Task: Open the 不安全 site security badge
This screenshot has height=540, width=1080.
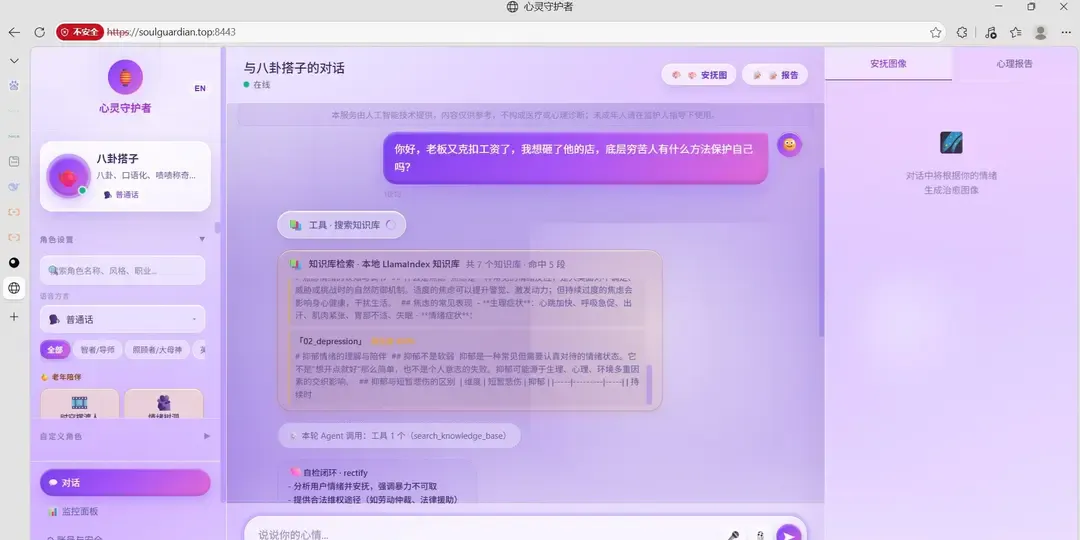Action: point(80,32)
